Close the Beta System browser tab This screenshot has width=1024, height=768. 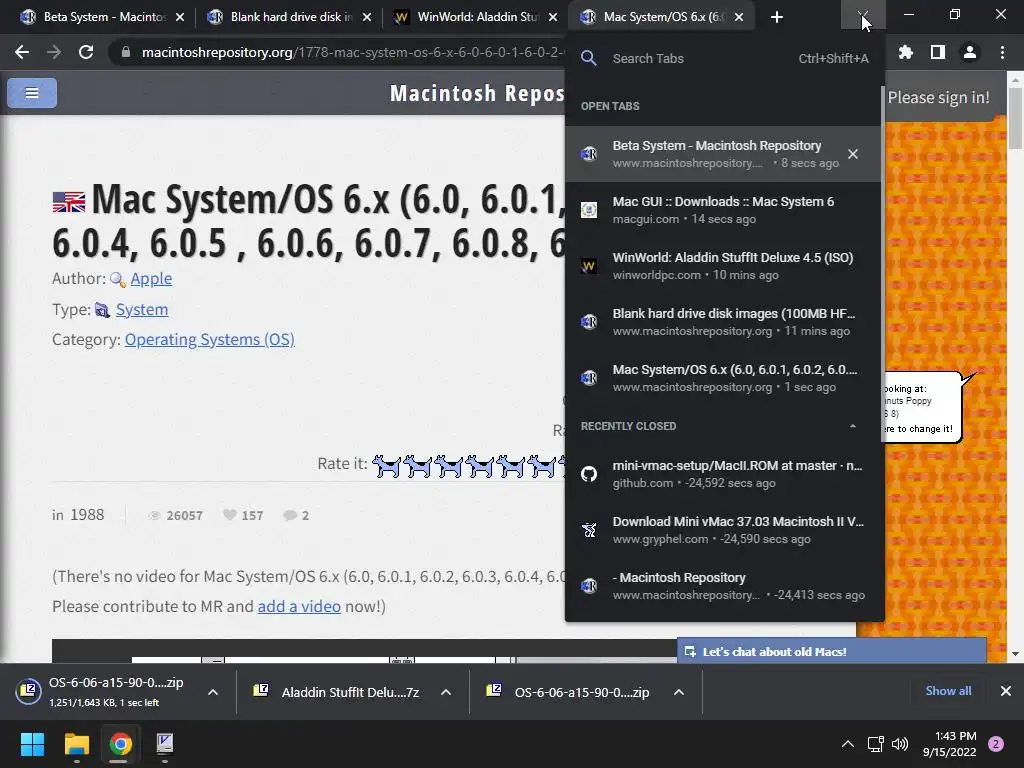point(180,17)
